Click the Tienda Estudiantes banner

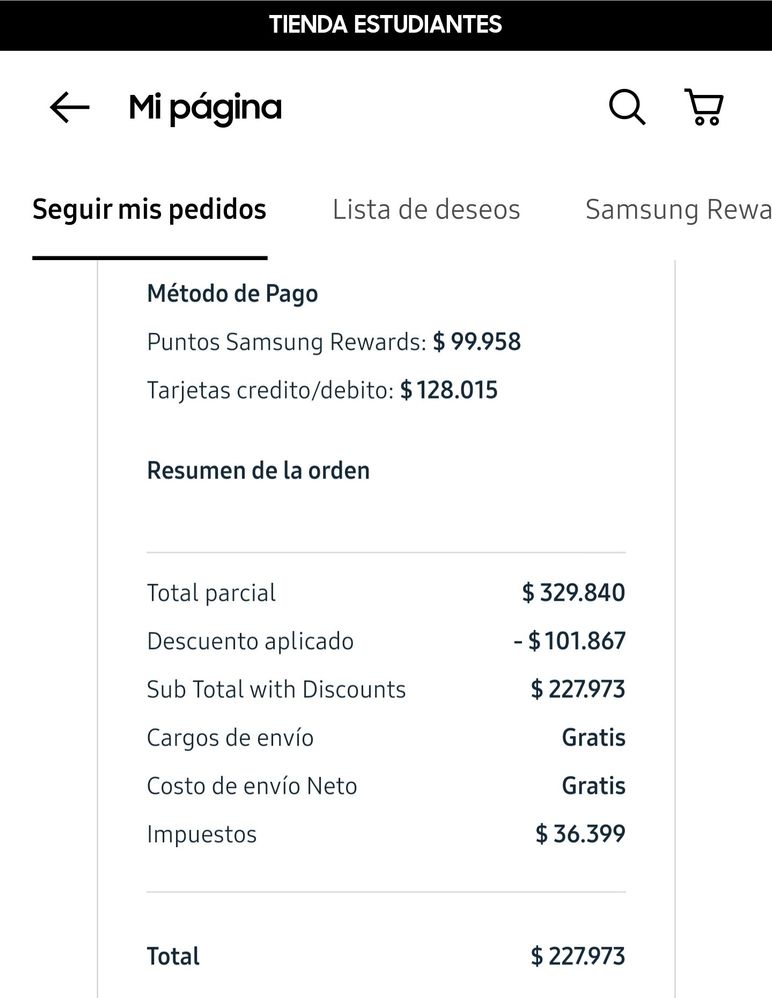(x=386, y=25)
